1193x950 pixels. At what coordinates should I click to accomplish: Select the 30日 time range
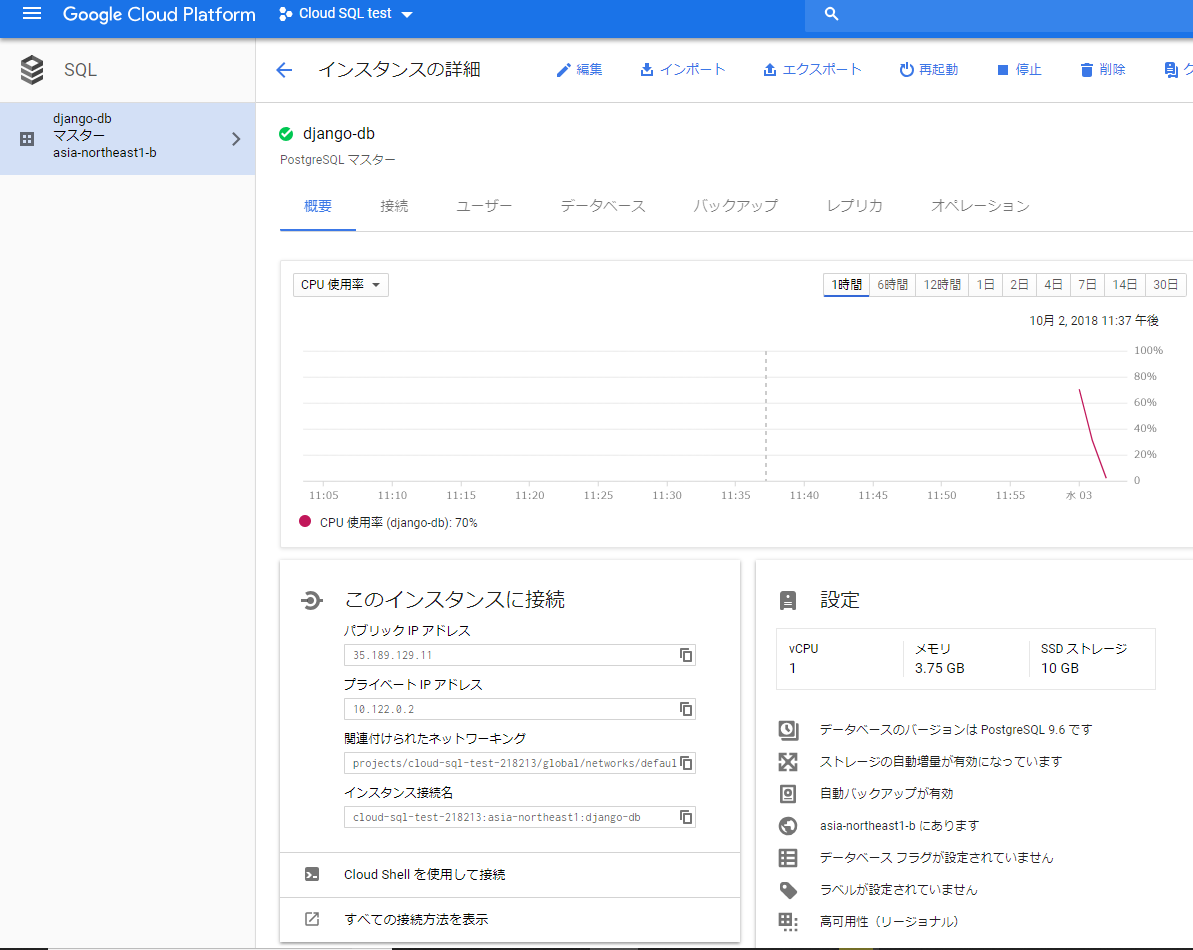pos(1165,285)
